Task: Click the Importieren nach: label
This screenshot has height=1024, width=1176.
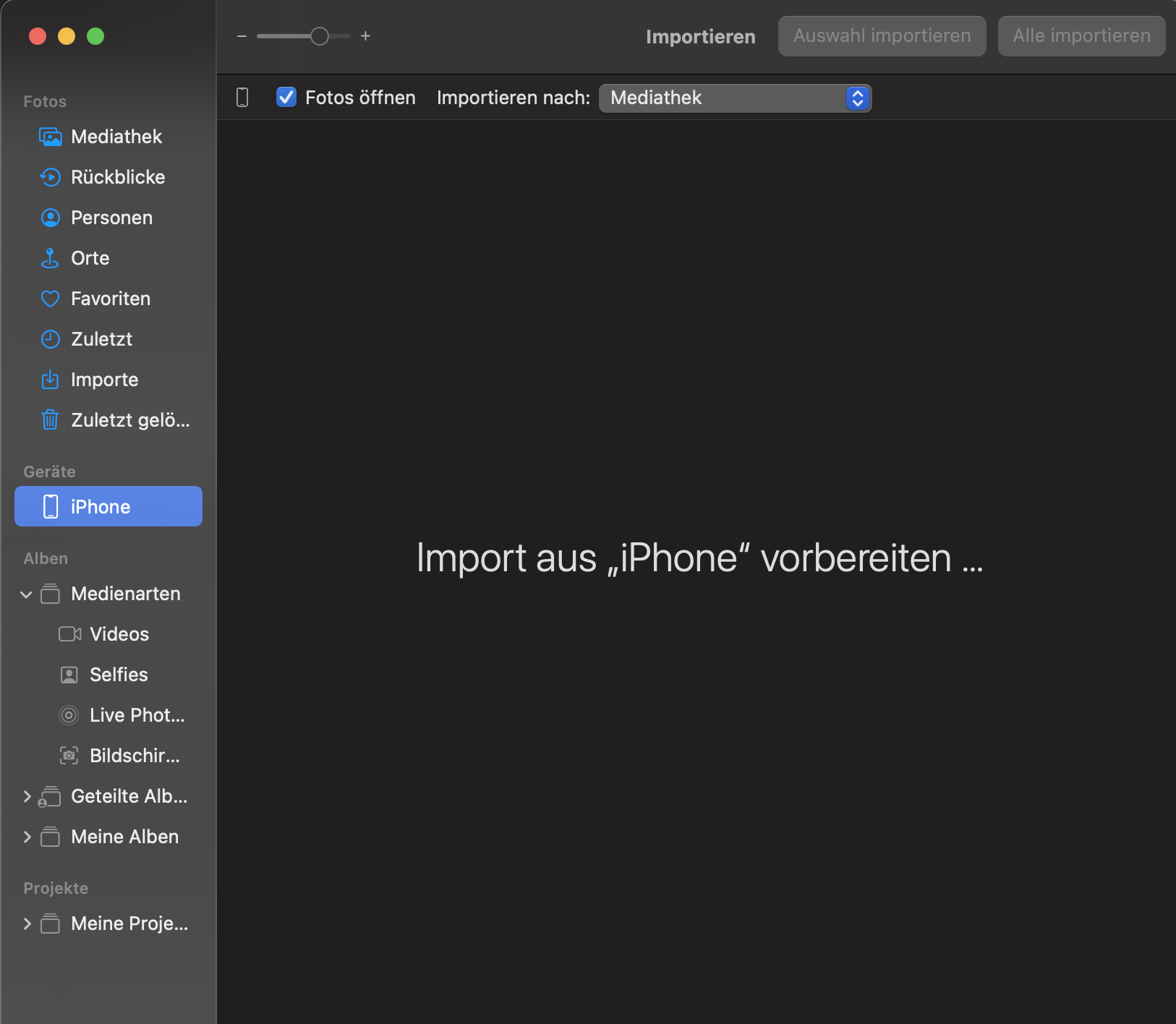Action: pos(514,98)
